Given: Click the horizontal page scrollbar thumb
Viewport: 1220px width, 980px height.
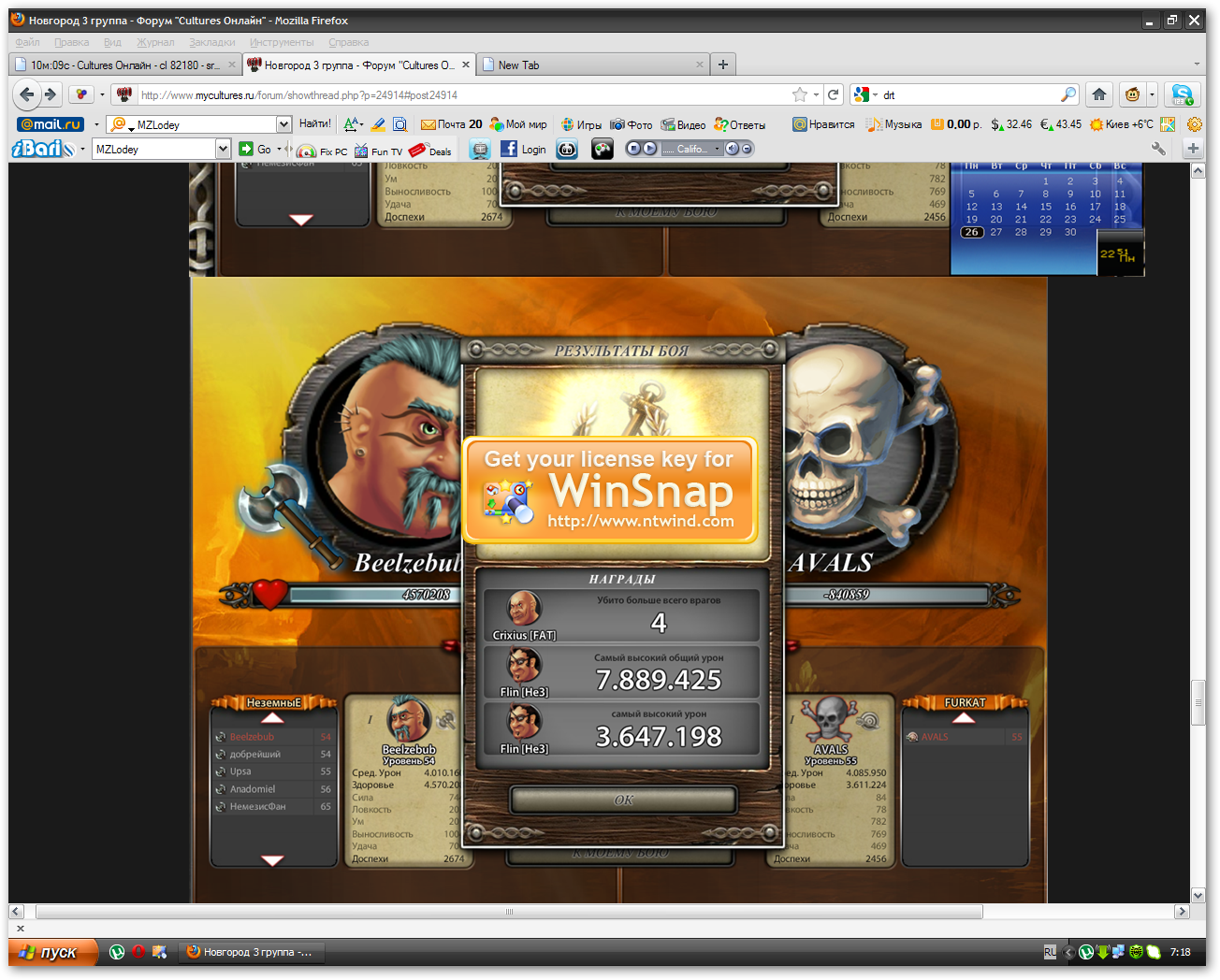Looking at the screenshot, I should click(509, 911).
